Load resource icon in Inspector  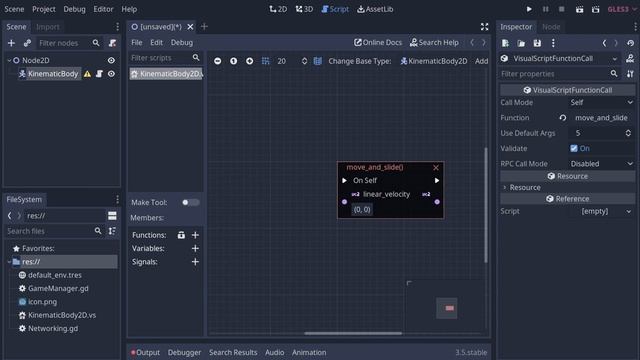(521, 43)
